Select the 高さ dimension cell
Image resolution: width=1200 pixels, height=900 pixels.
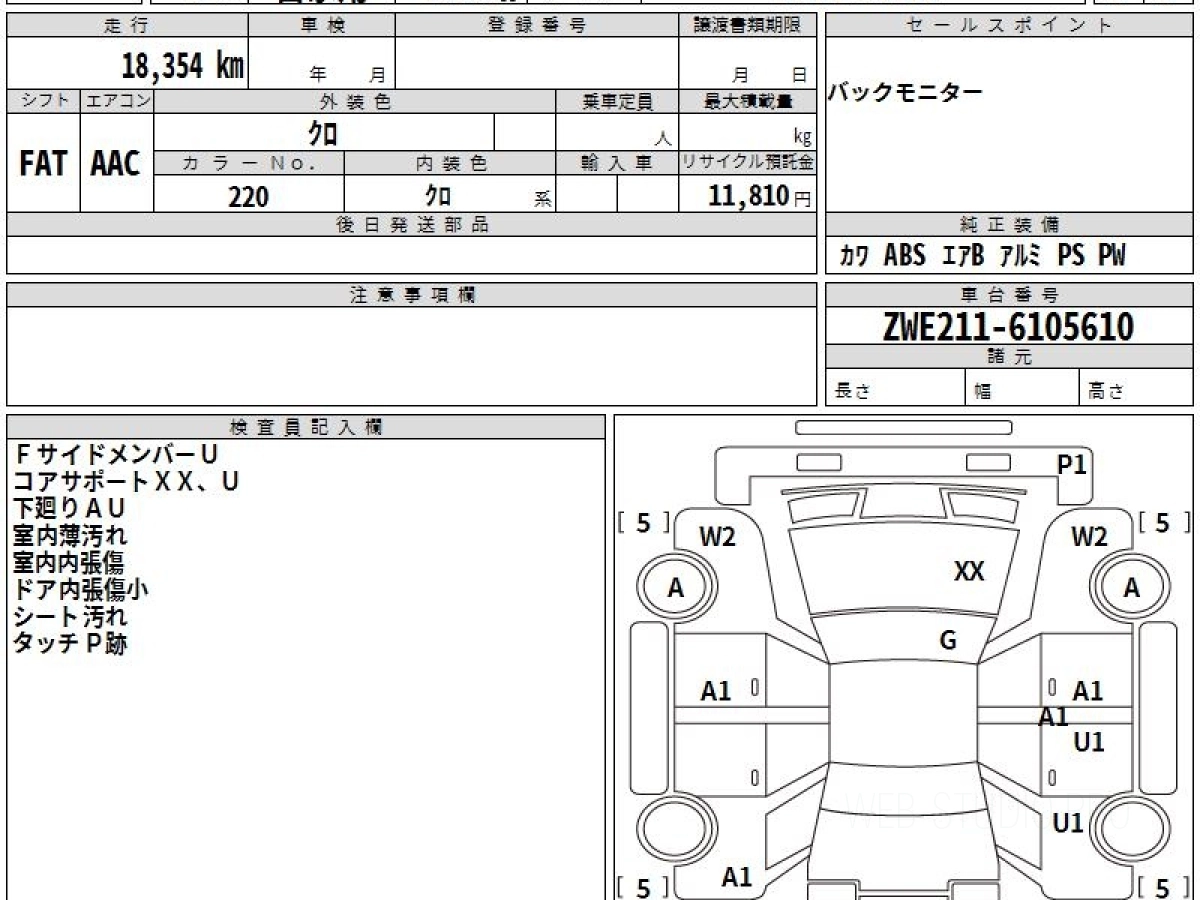[x=1136, y=388]
